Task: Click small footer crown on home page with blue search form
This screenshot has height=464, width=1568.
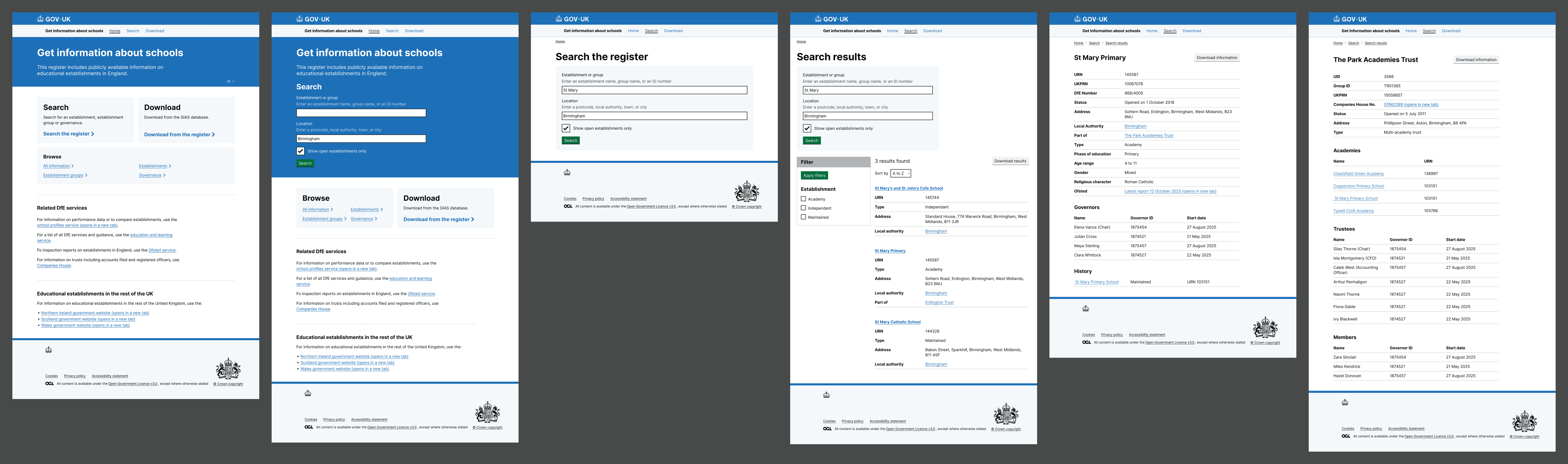Action: (308, 393)
